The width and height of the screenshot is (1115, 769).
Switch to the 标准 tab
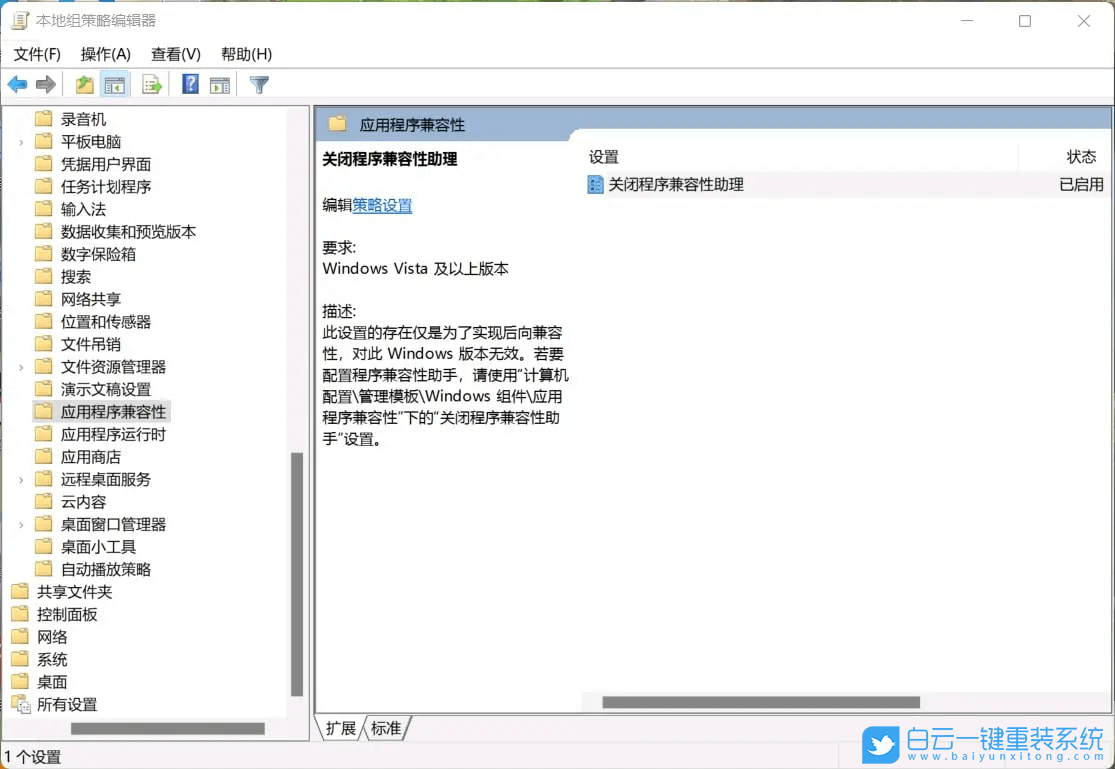tap(385, 729)
